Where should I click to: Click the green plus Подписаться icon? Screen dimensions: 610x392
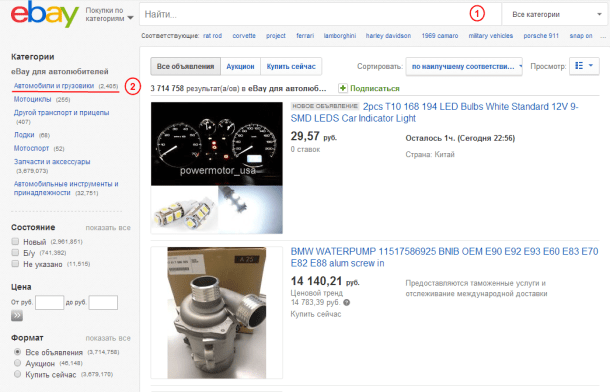(343, 88)
